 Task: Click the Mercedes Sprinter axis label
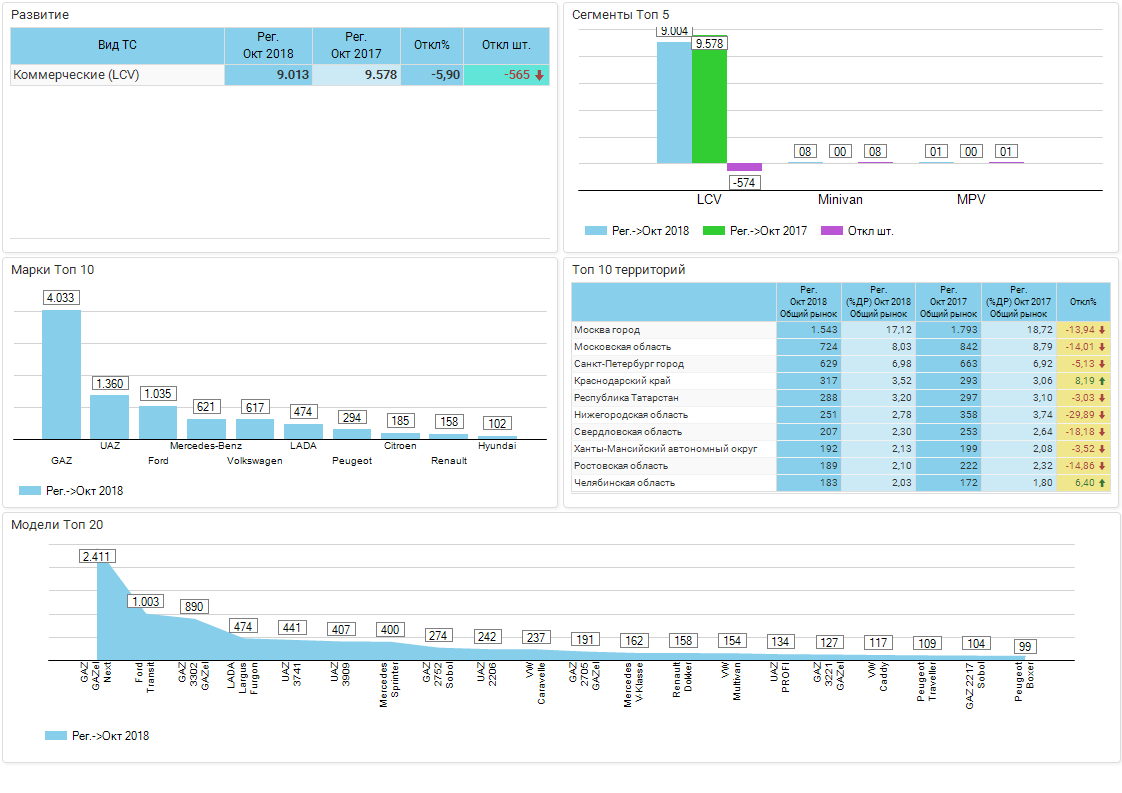point(389,685)
